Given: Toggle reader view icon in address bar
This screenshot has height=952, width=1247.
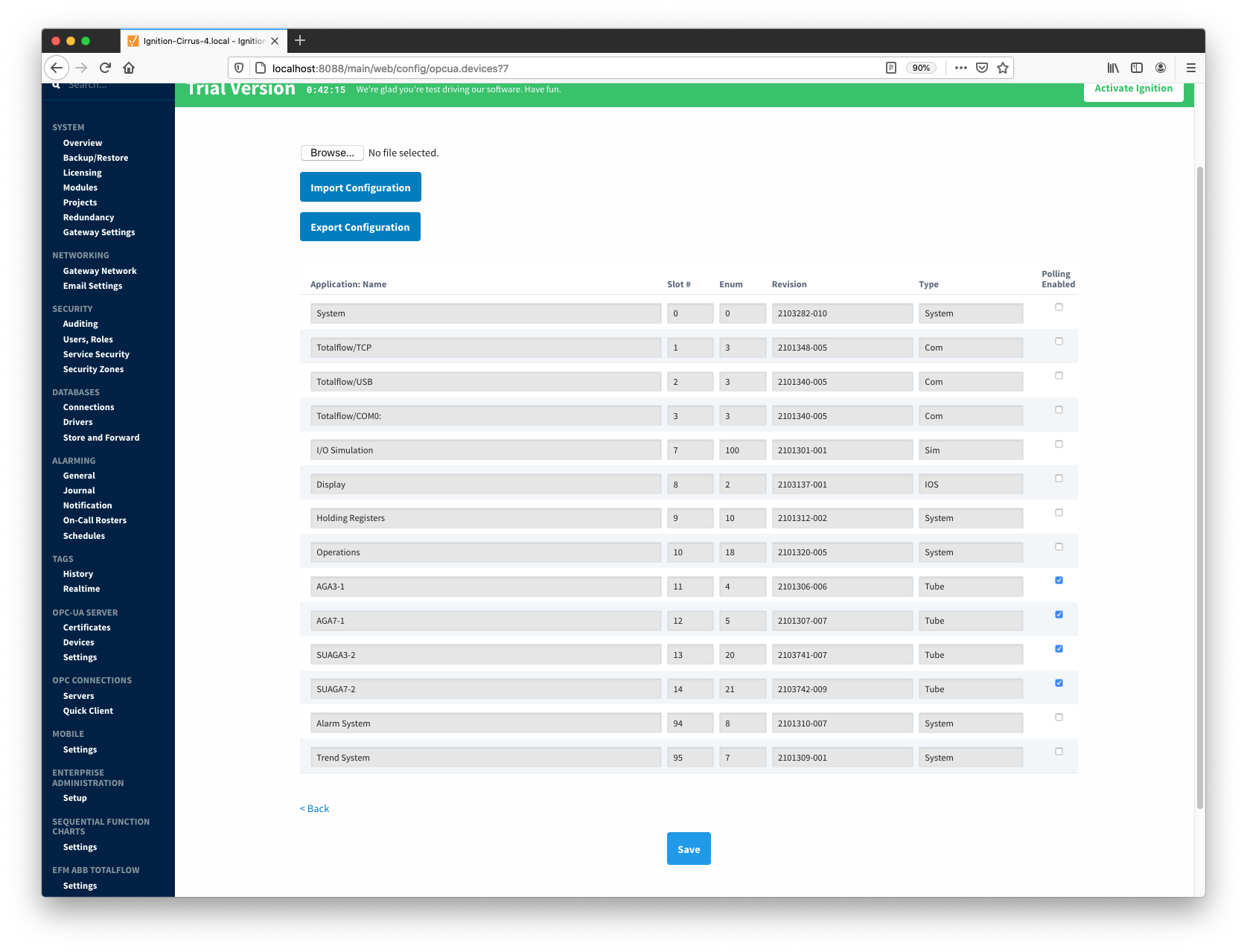Looking at the screenshot, I should pyautogui.click(x=890, y=68).
